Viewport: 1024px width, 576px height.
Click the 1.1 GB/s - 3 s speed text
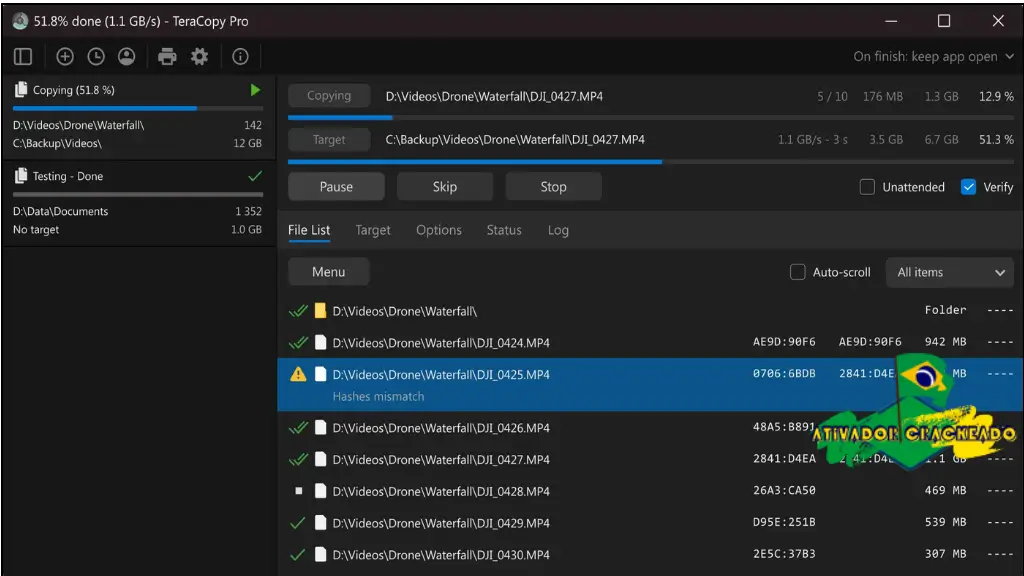coord(812,139)
